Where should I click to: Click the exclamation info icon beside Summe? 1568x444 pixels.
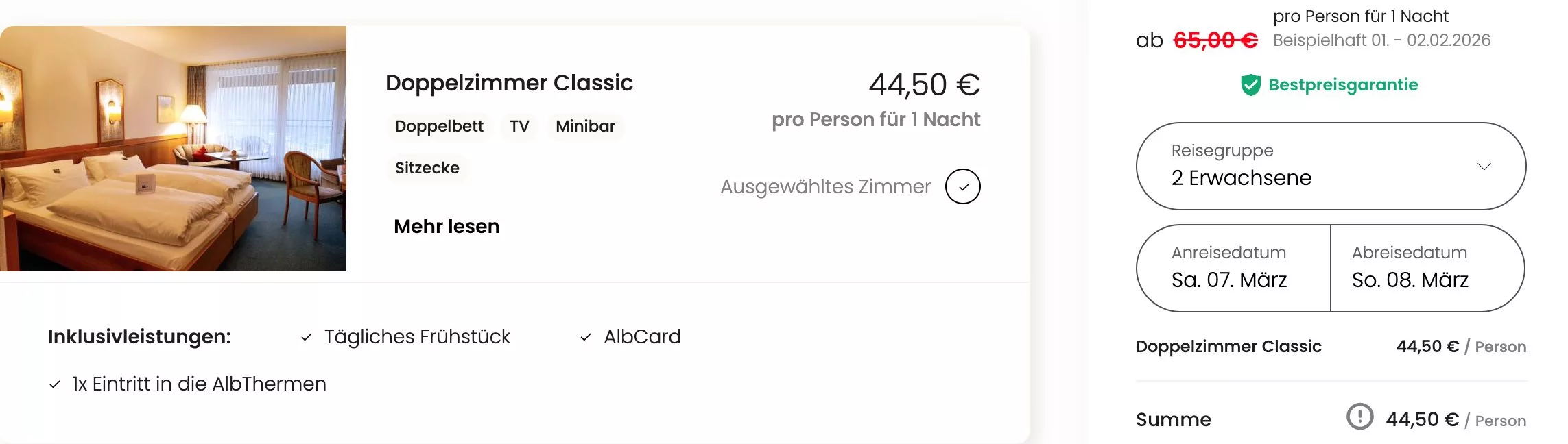click(x=1359, y=417)
